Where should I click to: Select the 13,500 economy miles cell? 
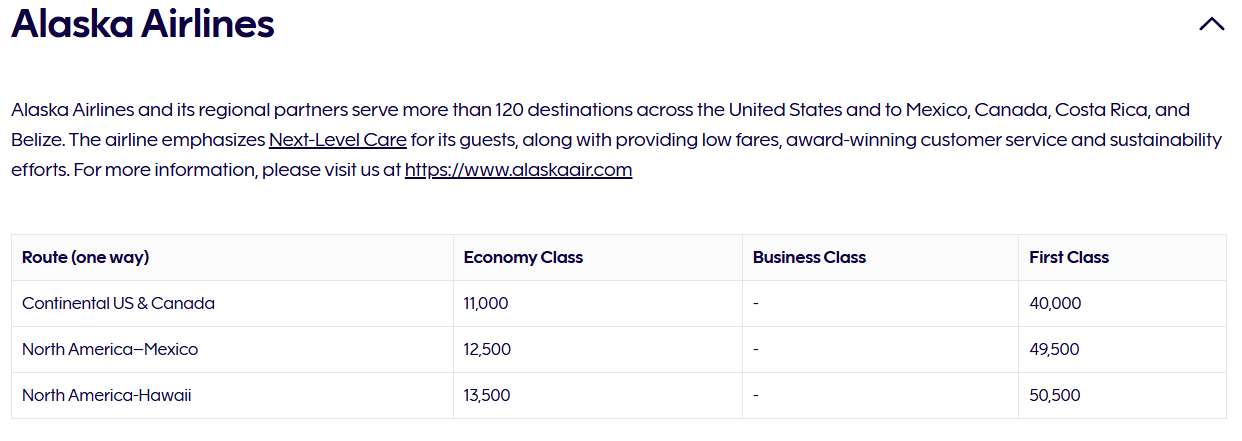tap(598, 395)
